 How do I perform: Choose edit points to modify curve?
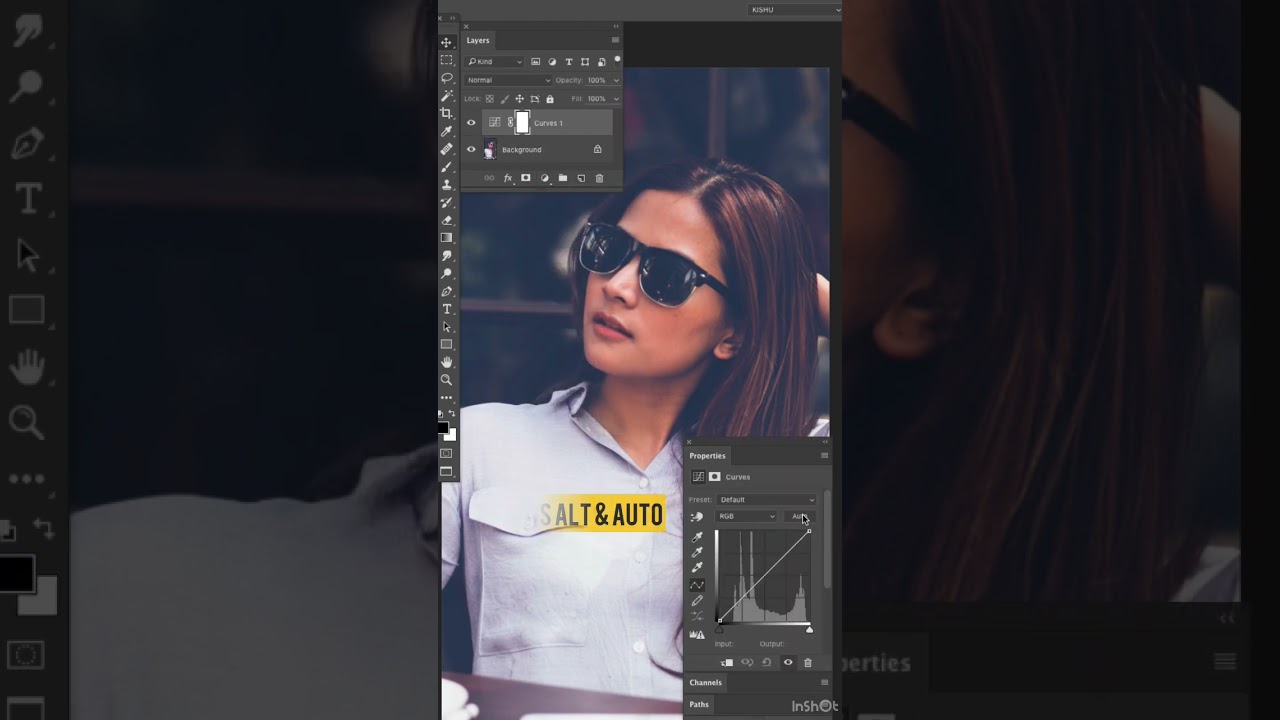tap(697, 585)
